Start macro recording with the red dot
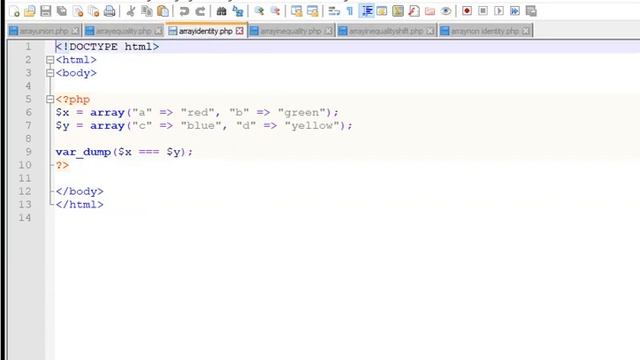This screenshot has width=640, height=360. coord(467,11)
